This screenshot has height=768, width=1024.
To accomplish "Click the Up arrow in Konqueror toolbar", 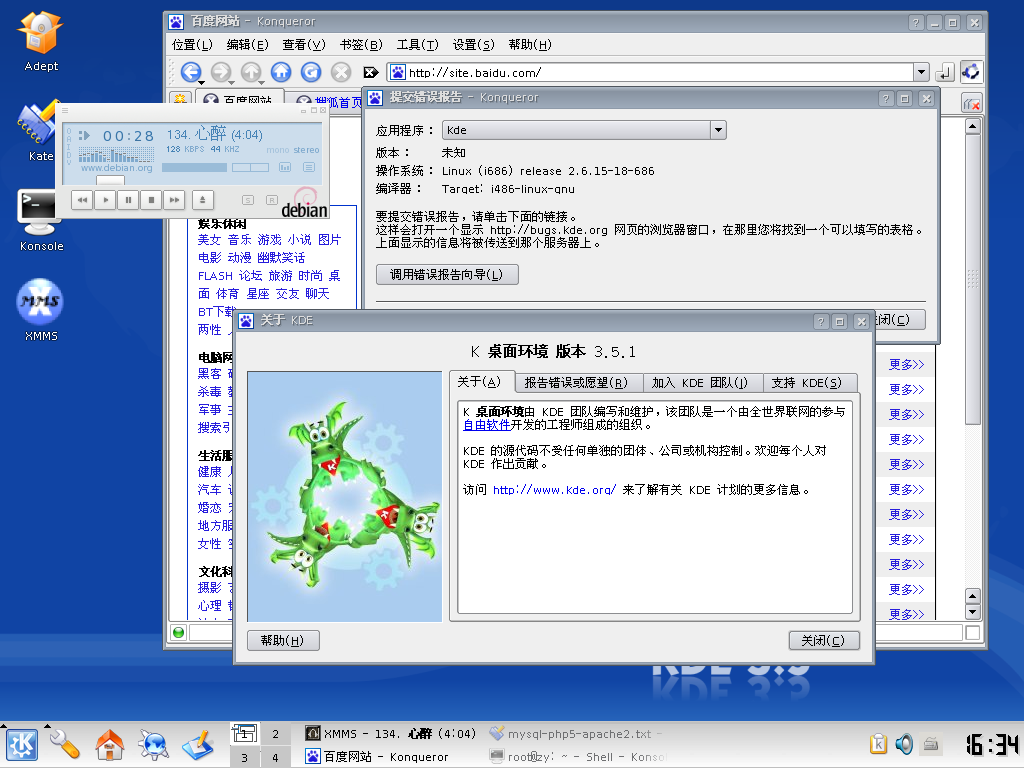I will coord(251,72).
